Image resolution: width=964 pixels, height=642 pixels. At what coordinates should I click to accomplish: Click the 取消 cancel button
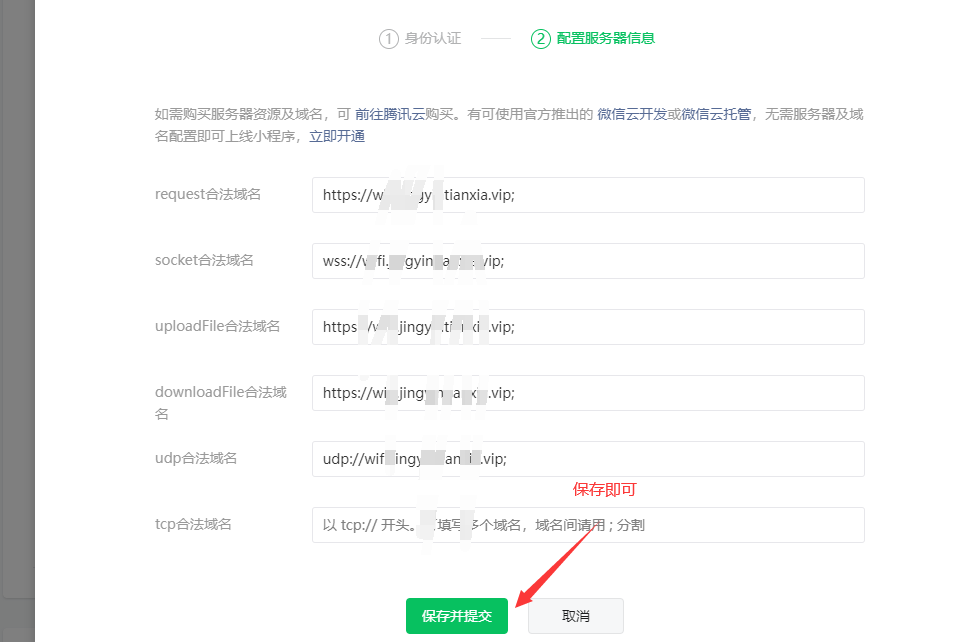575,616
